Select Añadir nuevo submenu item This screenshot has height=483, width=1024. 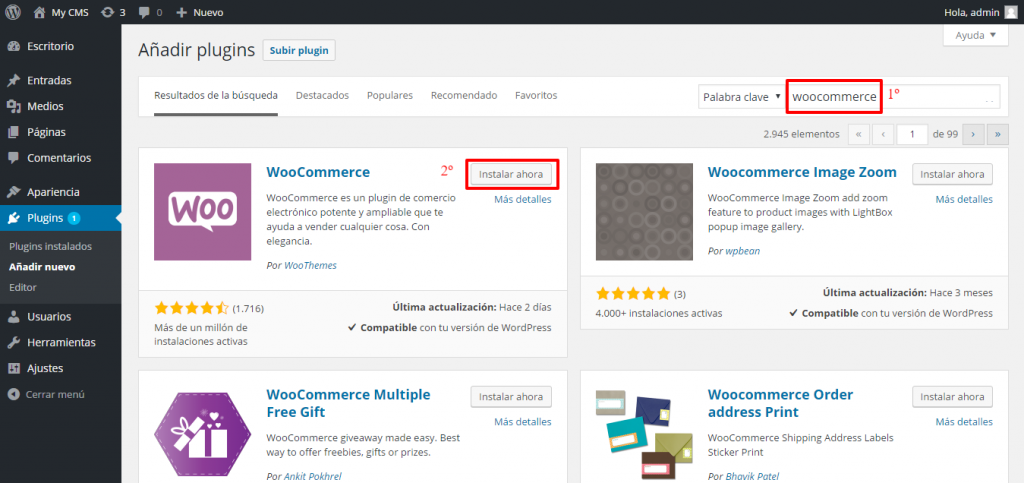(x=42, y=266)
